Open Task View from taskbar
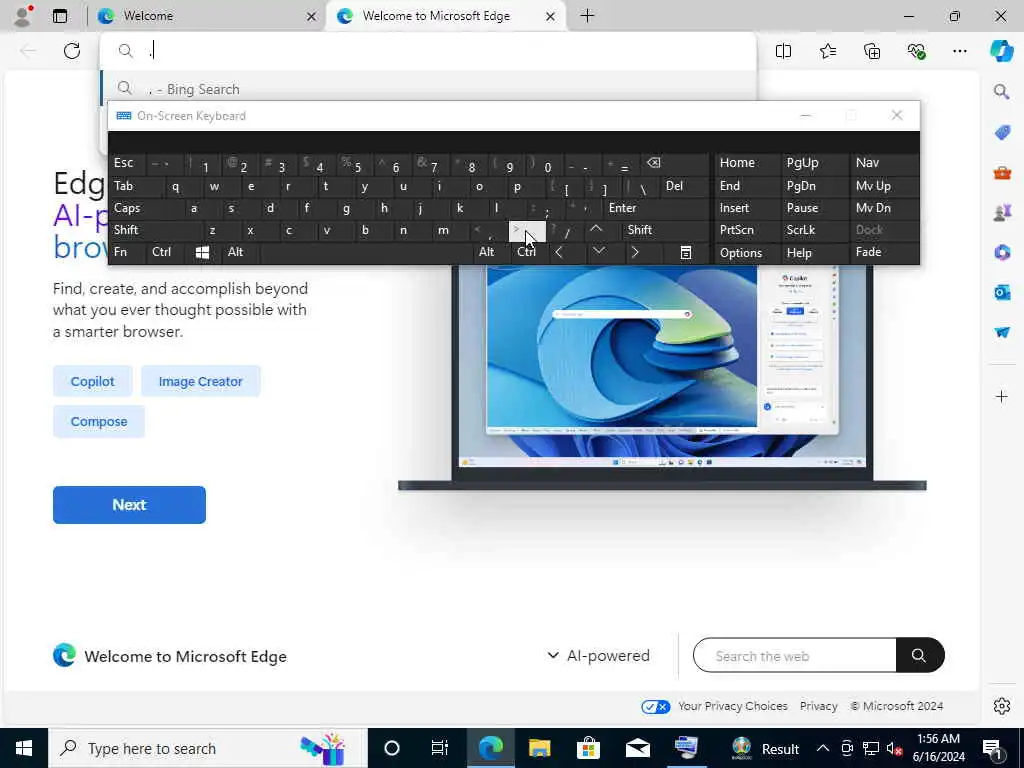Screen dimensions: 1024x768 pos(440,748)
